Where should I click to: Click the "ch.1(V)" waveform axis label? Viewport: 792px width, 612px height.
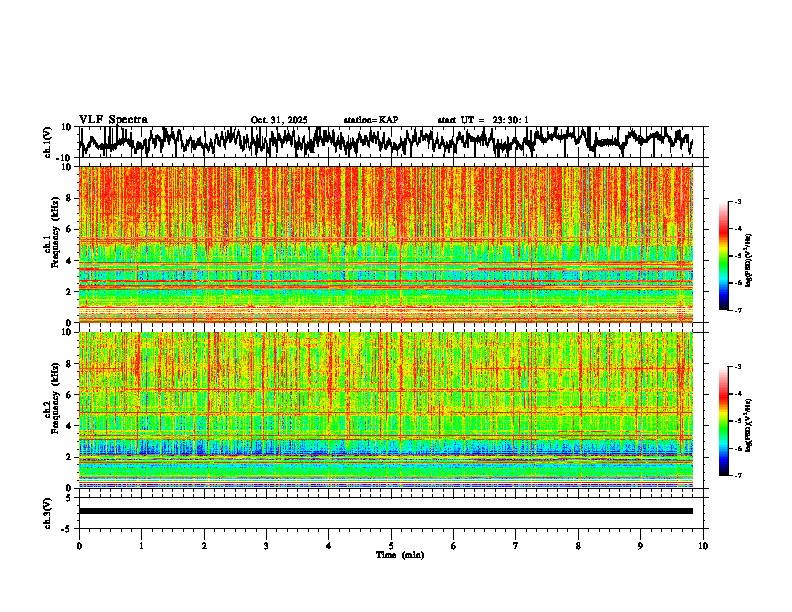click(47, 142)
